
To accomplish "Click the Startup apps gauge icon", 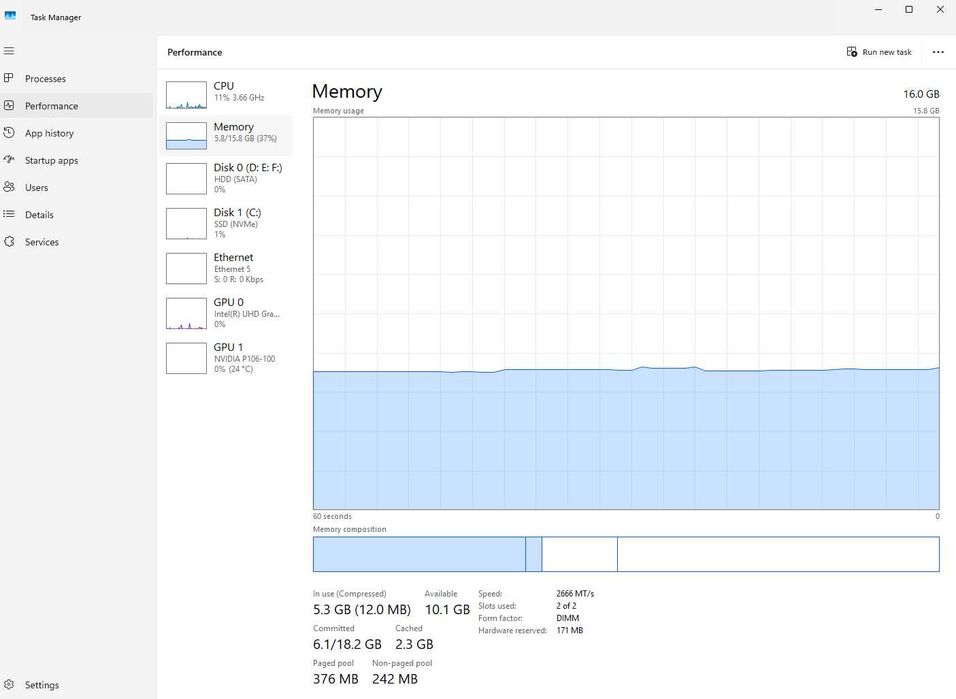I will pos(9,160).
